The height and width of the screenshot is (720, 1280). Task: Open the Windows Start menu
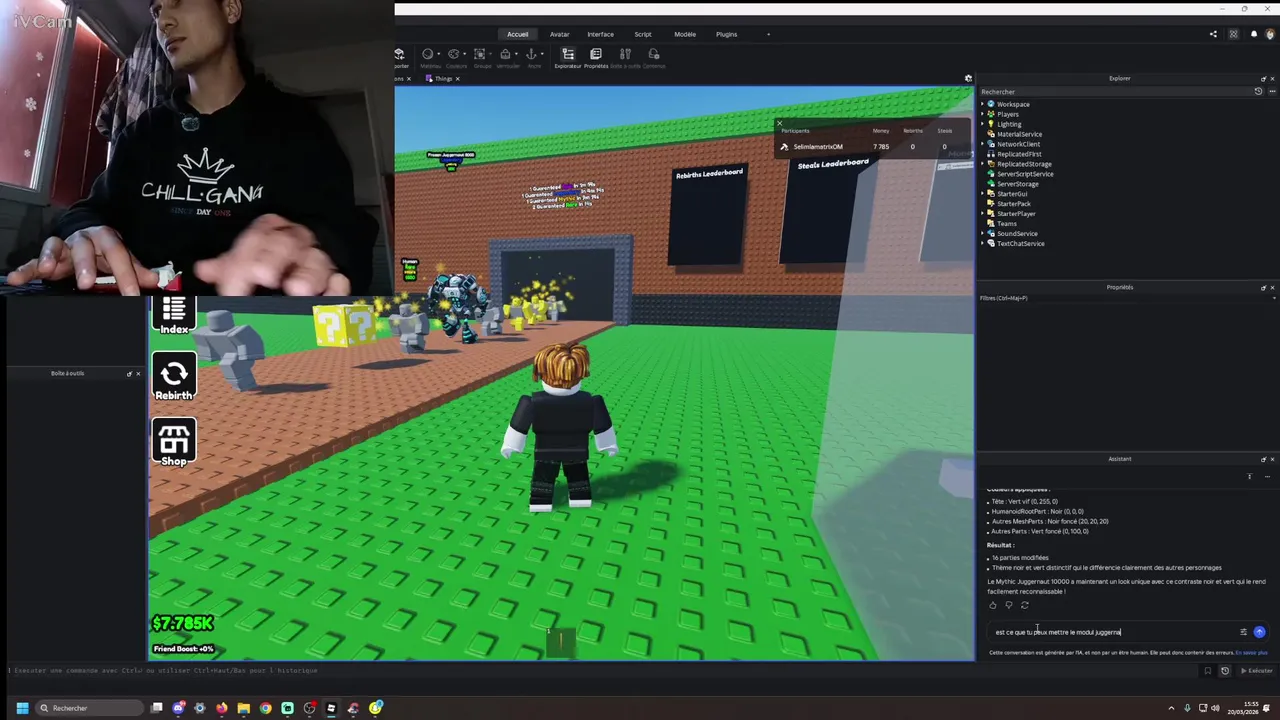coord(21,708)
